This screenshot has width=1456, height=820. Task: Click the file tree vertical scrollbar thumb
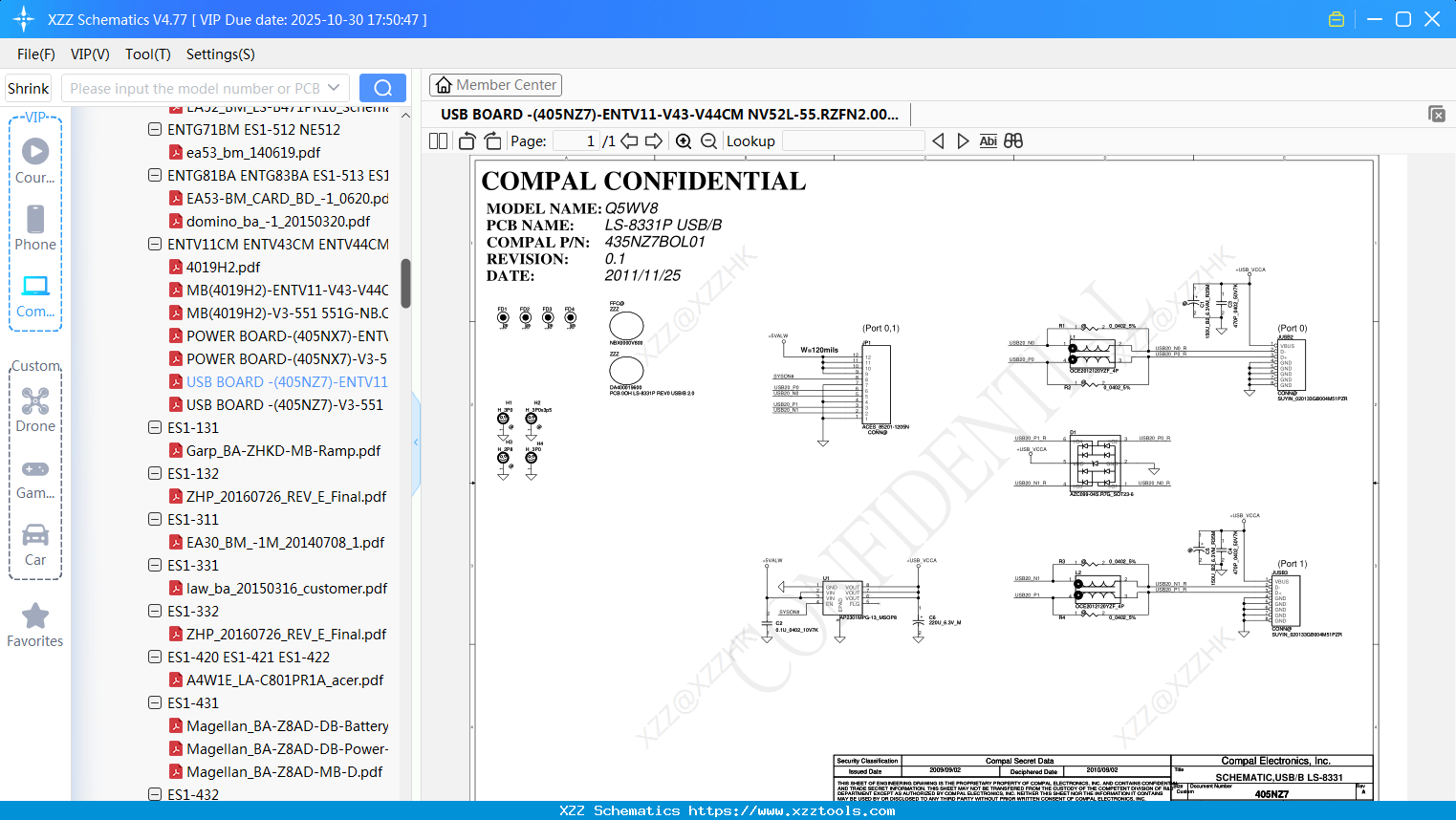[405, 284]
